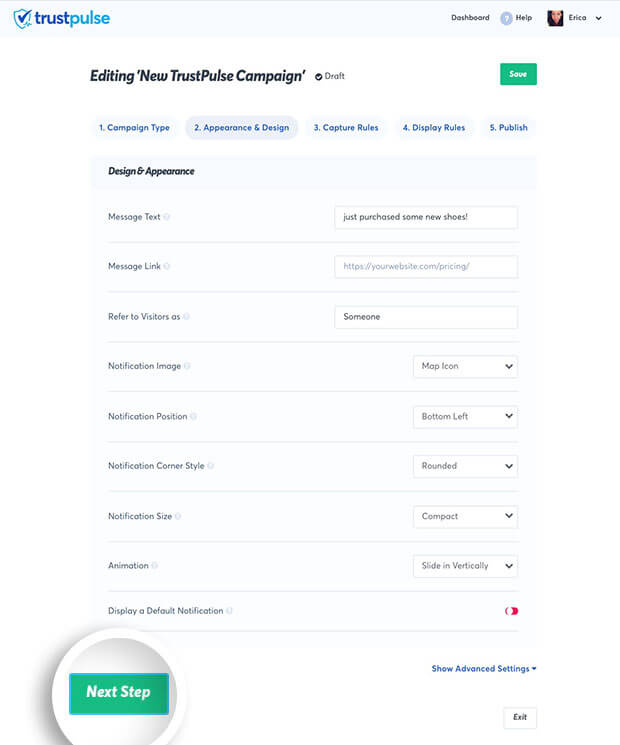Click the Next Step button
This screenshot has width=620, height=745.
[119, 693]
